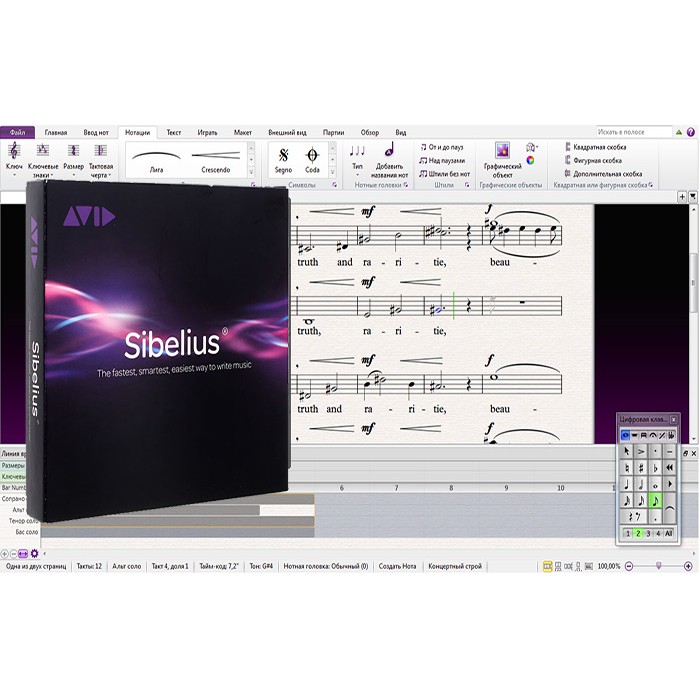
Task: Switch to the Обзор tab
Action: tap(370, 133)
